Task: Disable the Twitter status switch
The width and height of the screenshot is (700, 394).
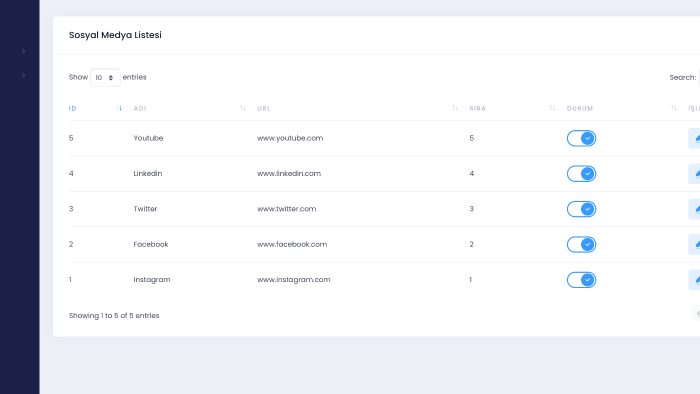Action: point(581,209)
